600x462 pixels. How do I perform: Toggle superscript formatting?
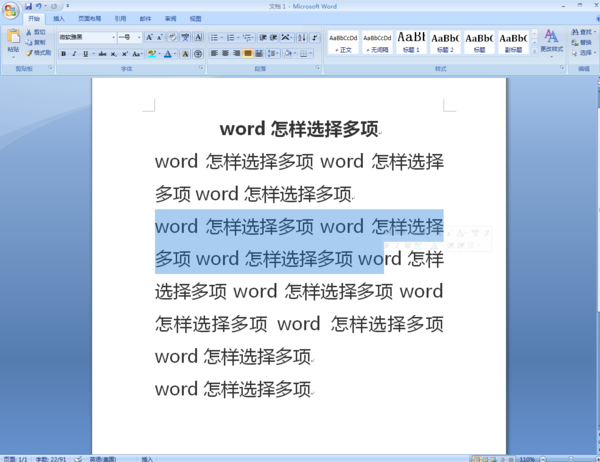coord(125,54)
